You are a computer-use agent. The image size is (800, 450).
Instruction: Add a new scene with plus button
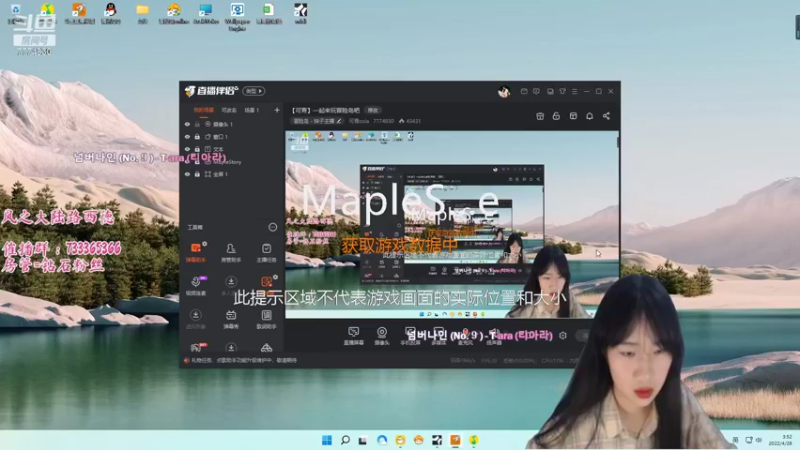277,110
